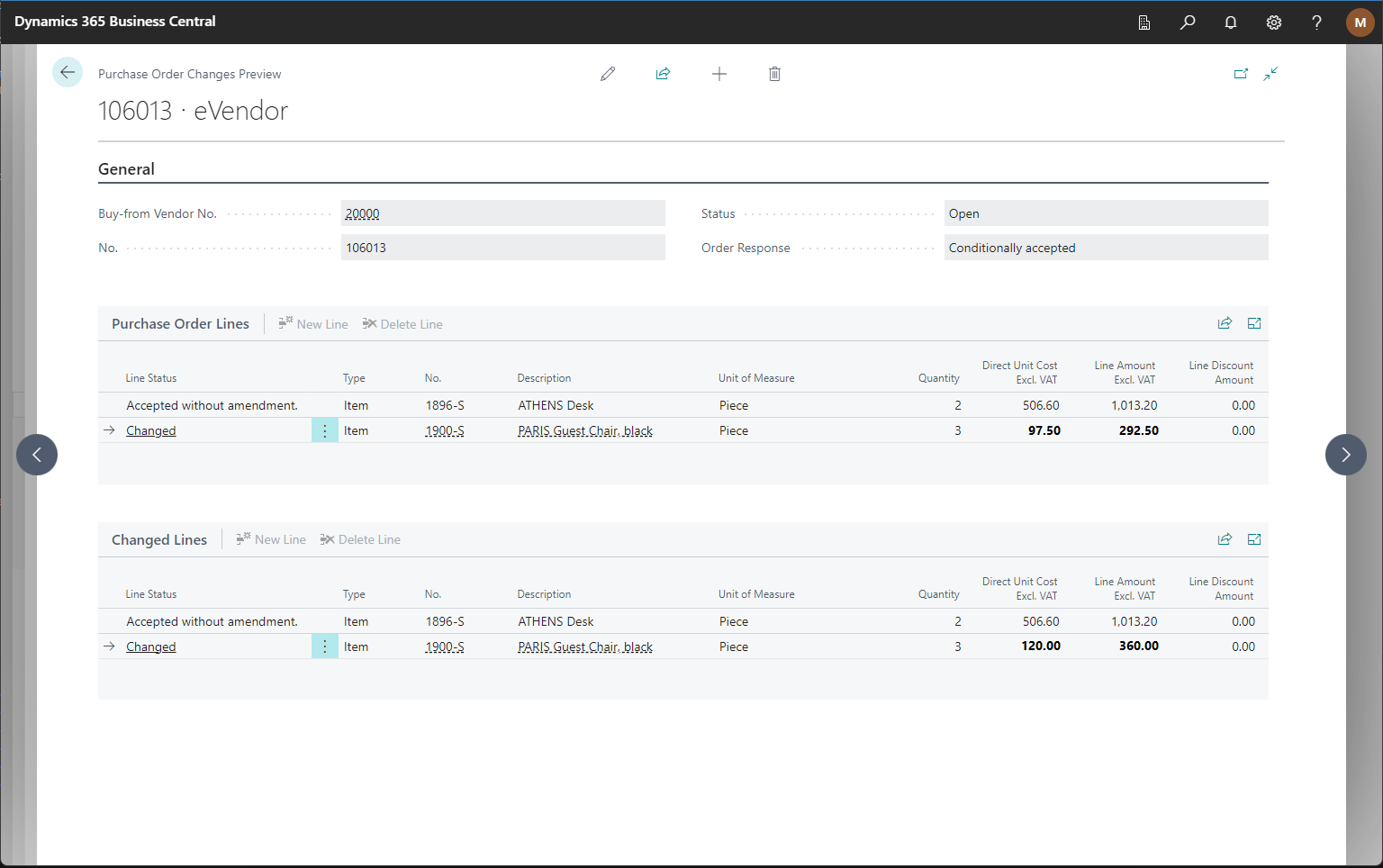Open page in new window icon
This screenshot has height=868, width=1383.
coord(1241,74)
